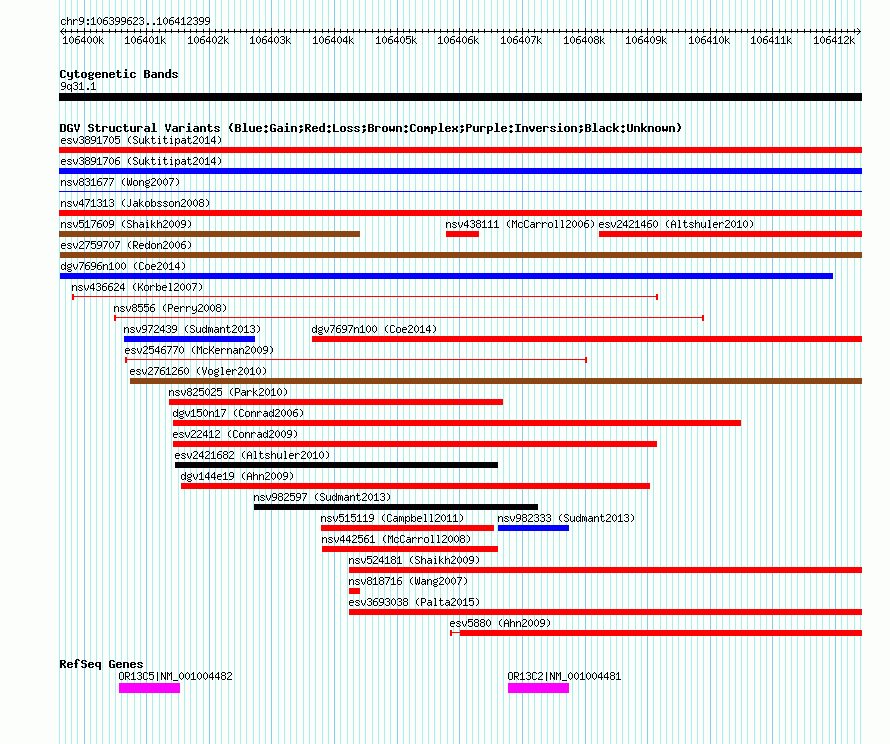The width and height of the screenshot is (890, 744).
Task: Open nsv442561 (McCarroll2008) variant
Action: (x=410, y=549)
